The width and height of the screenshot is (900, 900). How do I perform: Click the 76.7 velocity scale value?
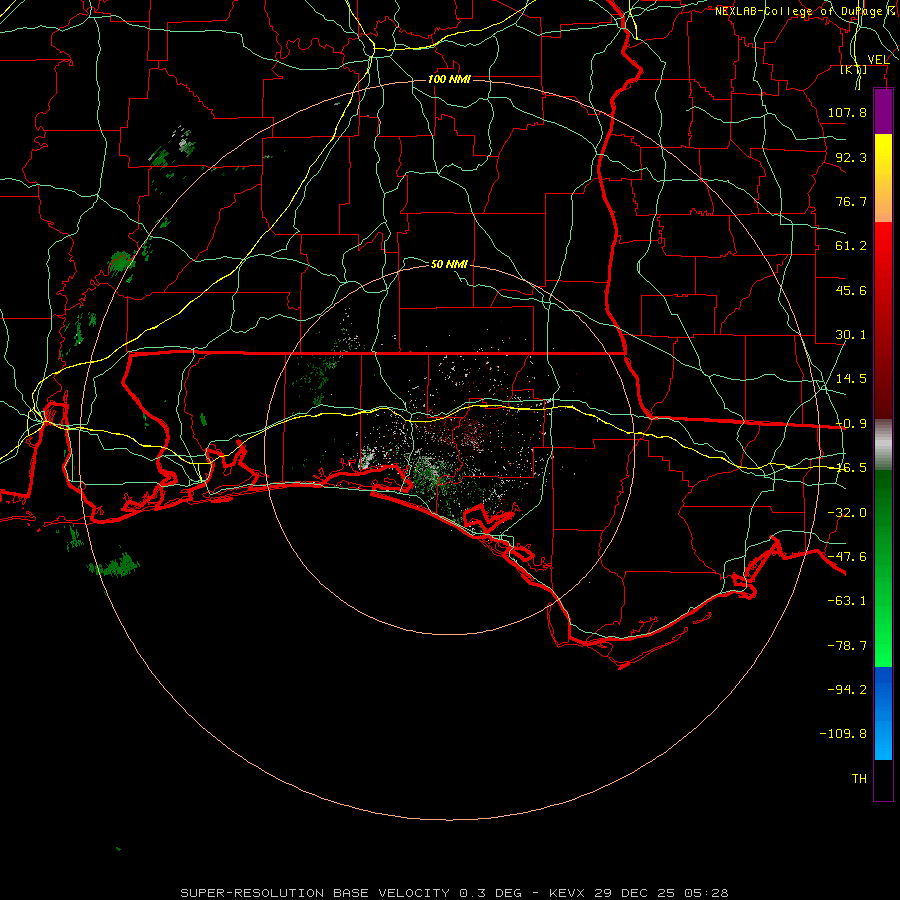tap(851, 201)
